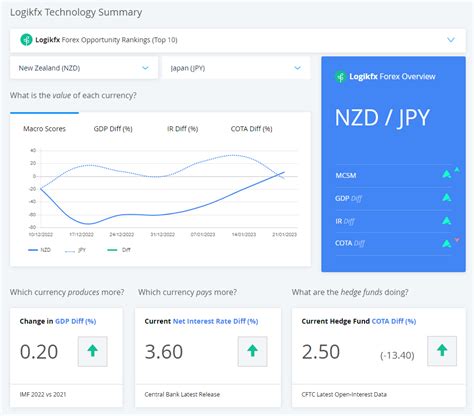This screenshot has width=474, height=416.
Task: Click the GDP Diff green up-triangle indicator
Action: tap(446, 198)
